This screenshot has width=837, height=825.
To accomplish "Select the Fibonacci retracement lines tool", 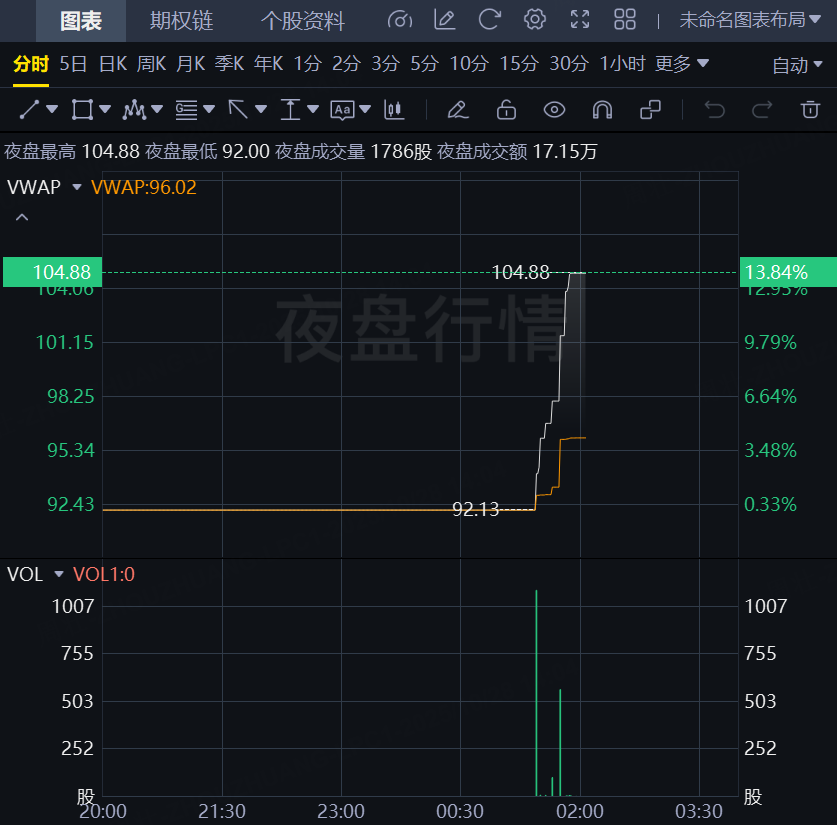I will pos(186,110).
